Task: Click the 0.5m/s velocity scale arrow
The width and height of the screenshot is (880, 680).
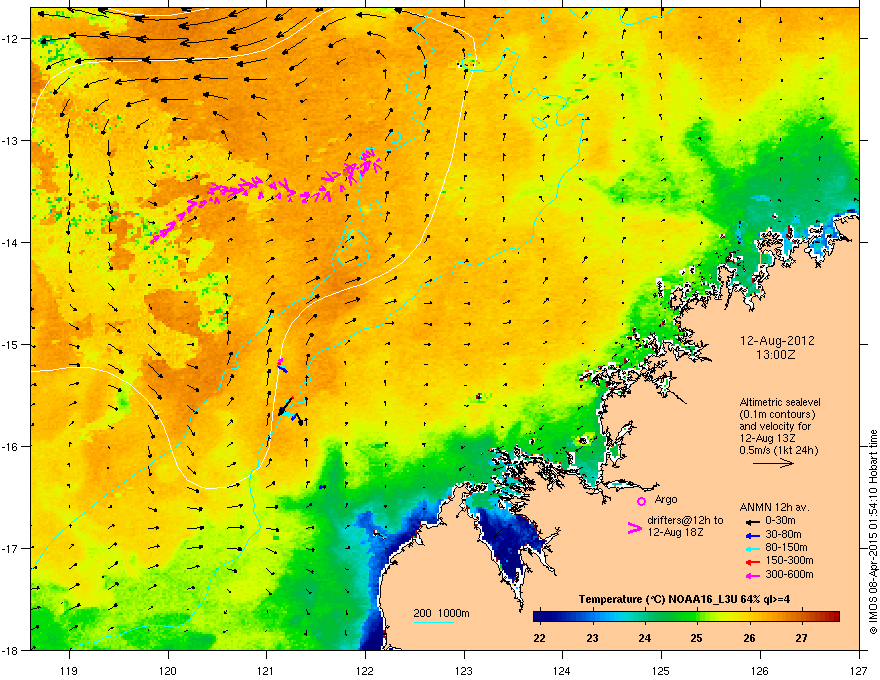Action: pyautogui.click(x=773, y=463)
